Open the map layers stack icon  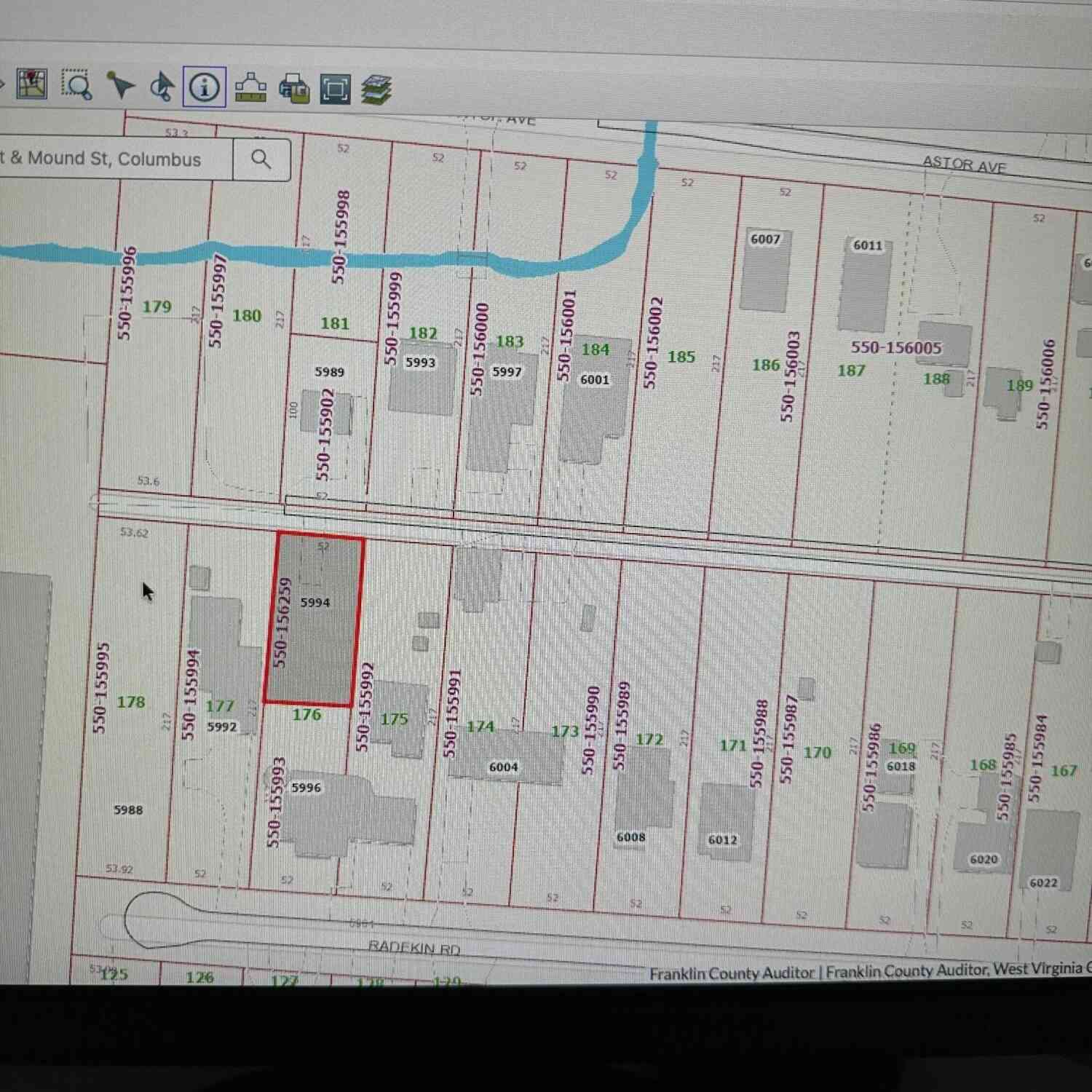[x=376, y=90]
